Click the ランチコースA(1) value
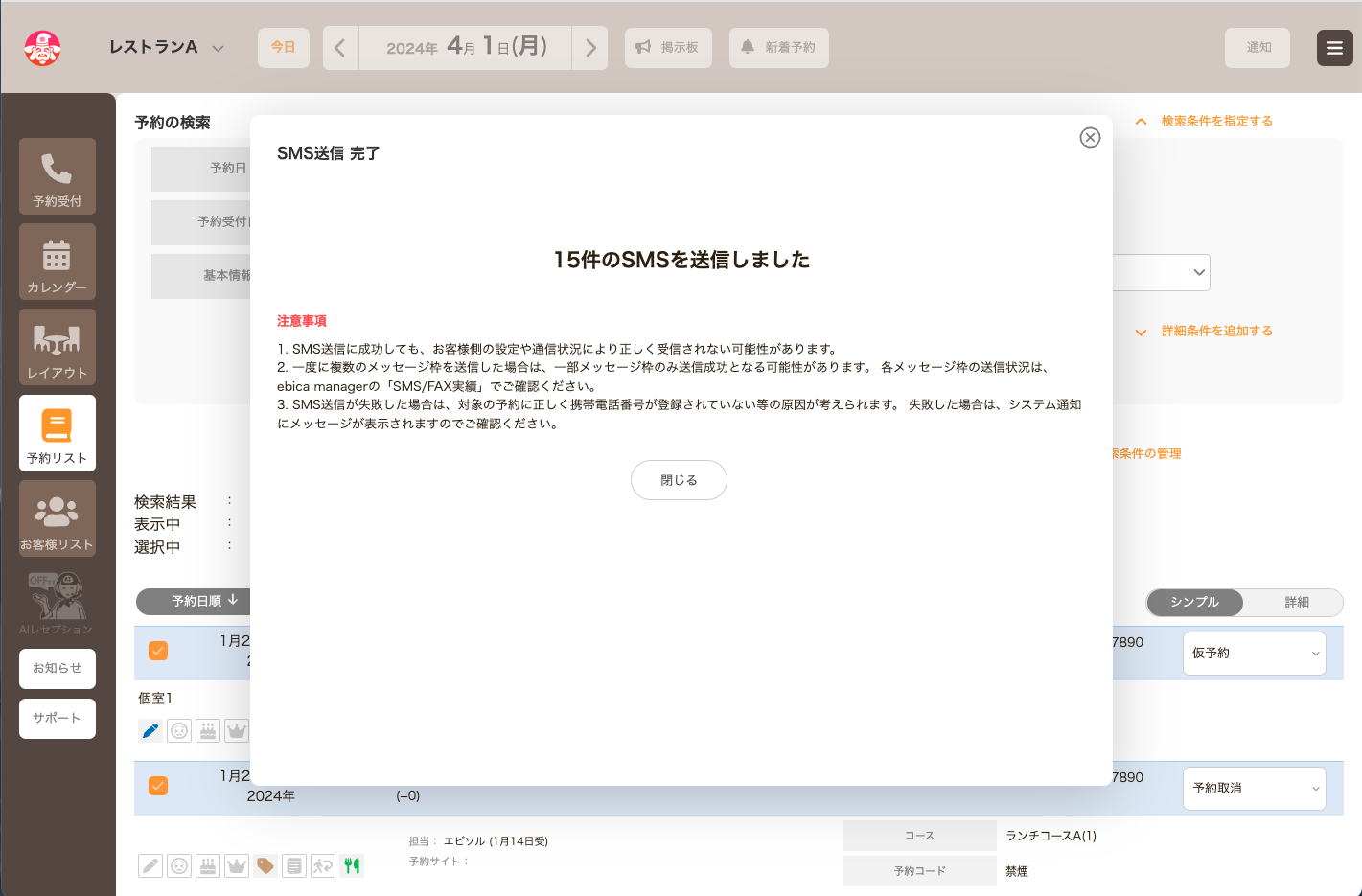1362x896 pixels. tap(1050, 836)
